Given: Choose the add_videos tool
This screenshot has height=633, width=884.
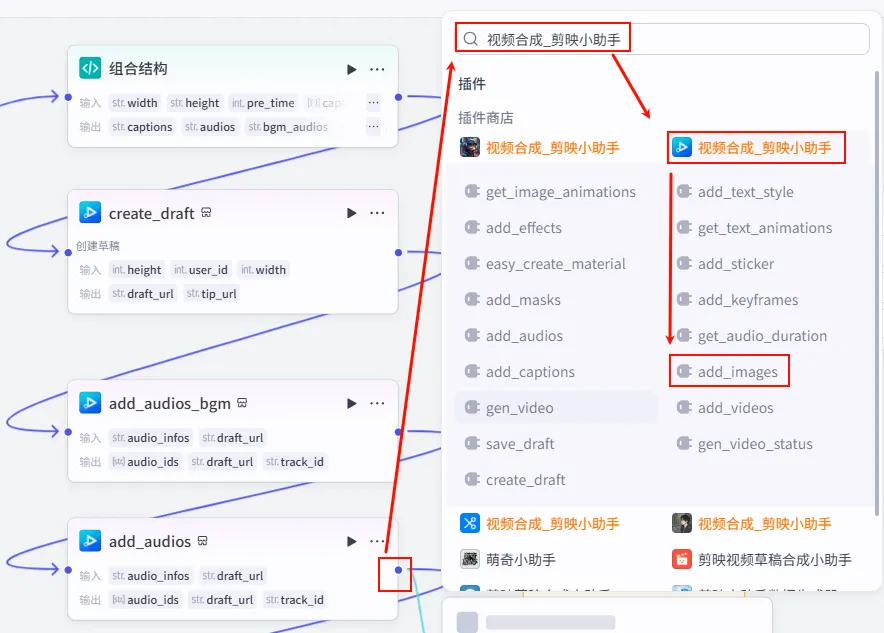Looking at the screenshot, I should click(x=725, y=408).
